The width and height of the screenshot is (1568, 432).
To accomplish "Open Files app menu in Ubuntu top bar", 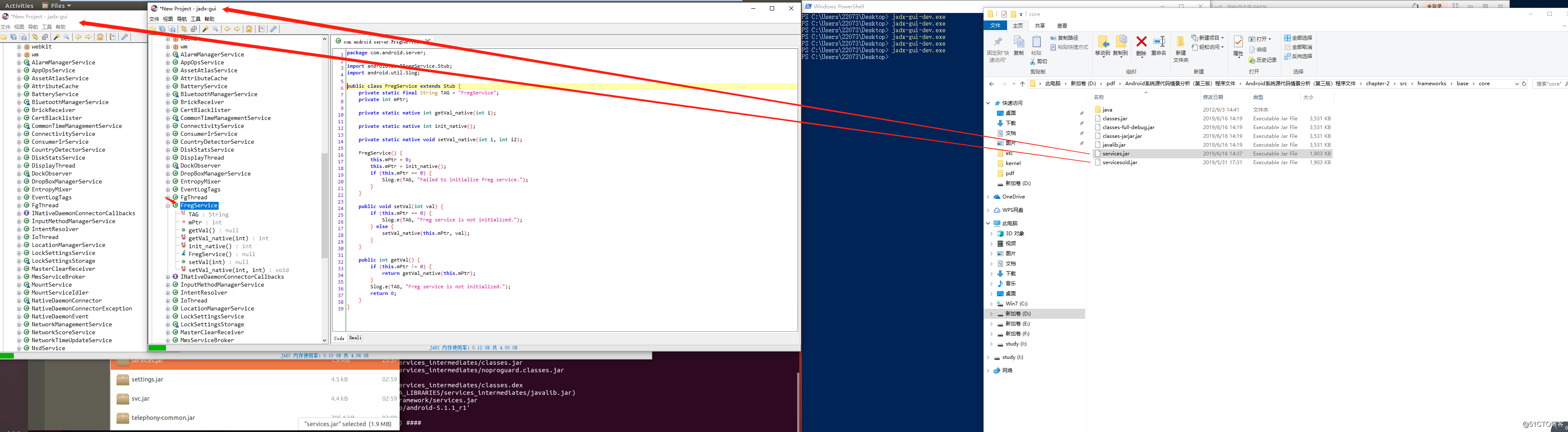I will [56, 5].
